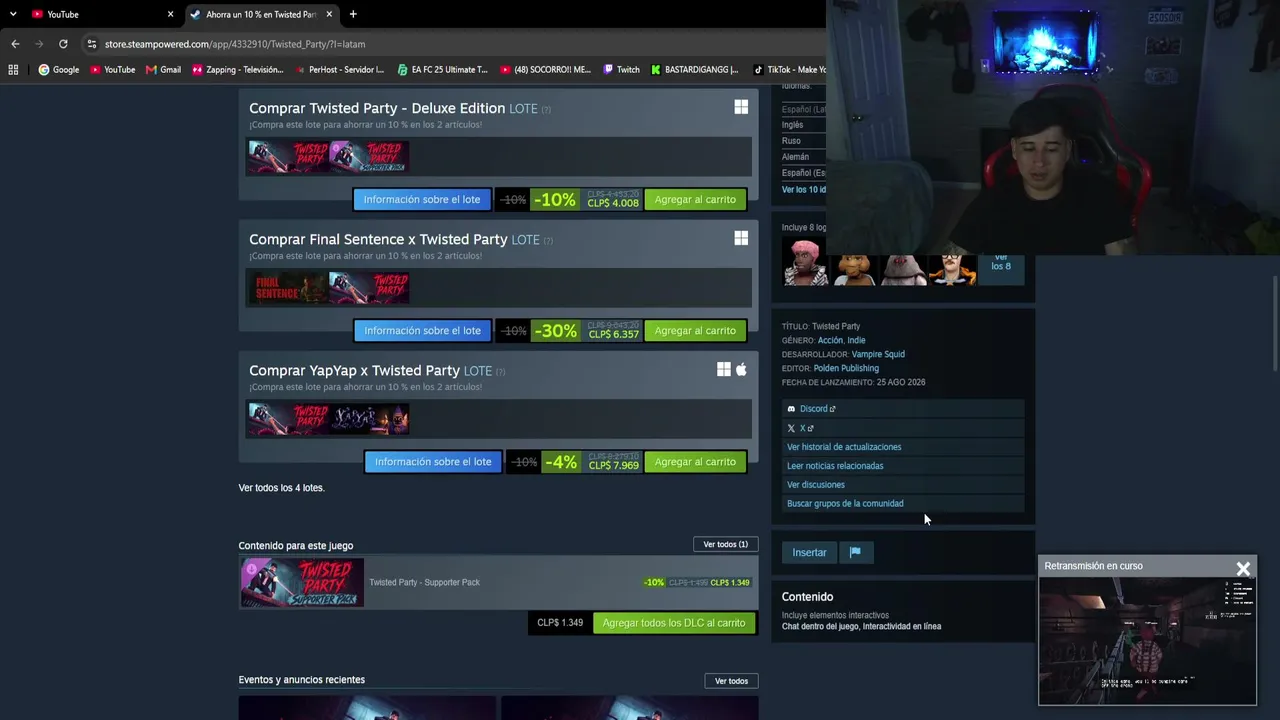Open the Twitch bookmark
Screen dimensions: 1280x720
coord(621,70)
